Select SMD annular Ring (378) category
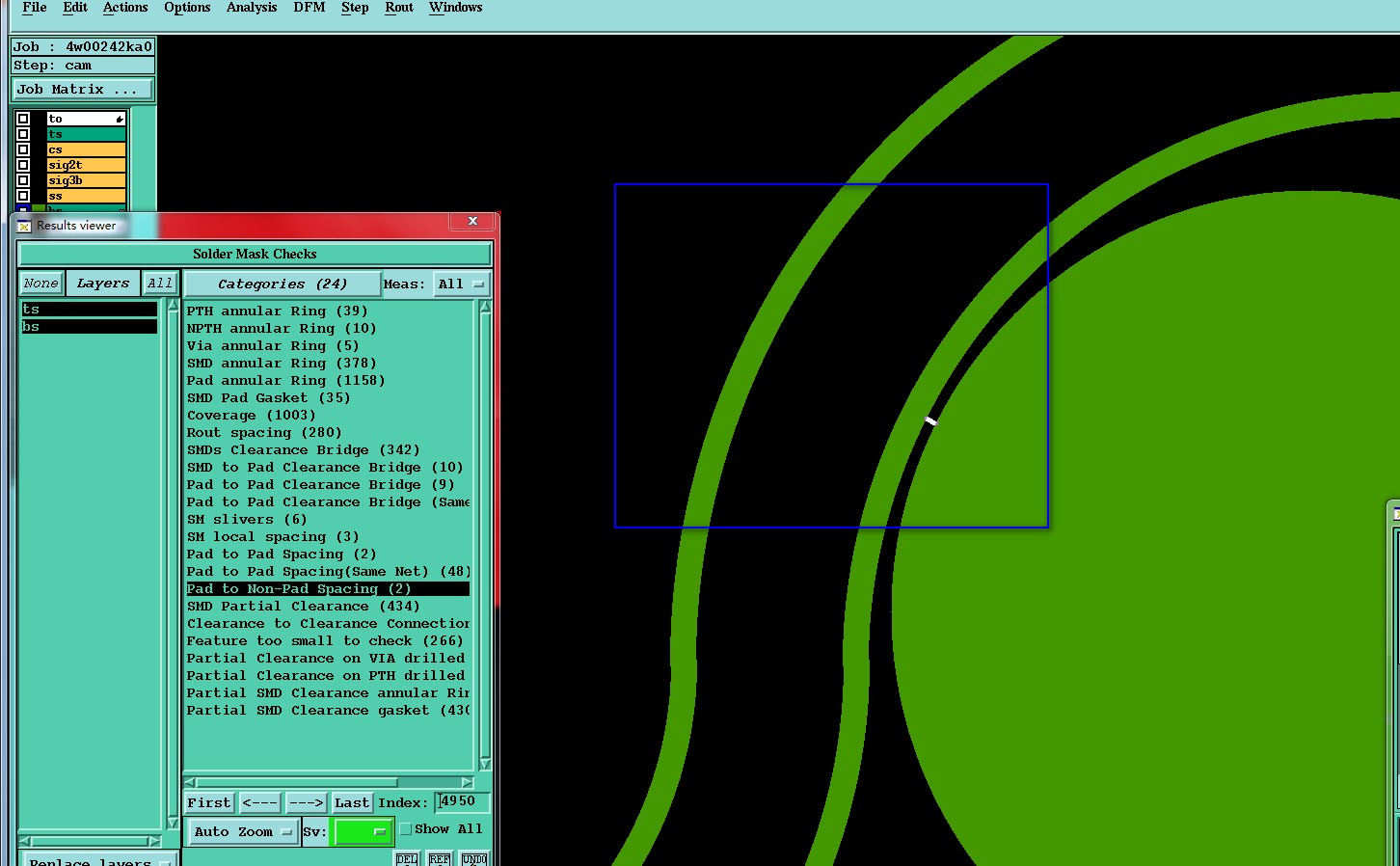 coord(282,364)
